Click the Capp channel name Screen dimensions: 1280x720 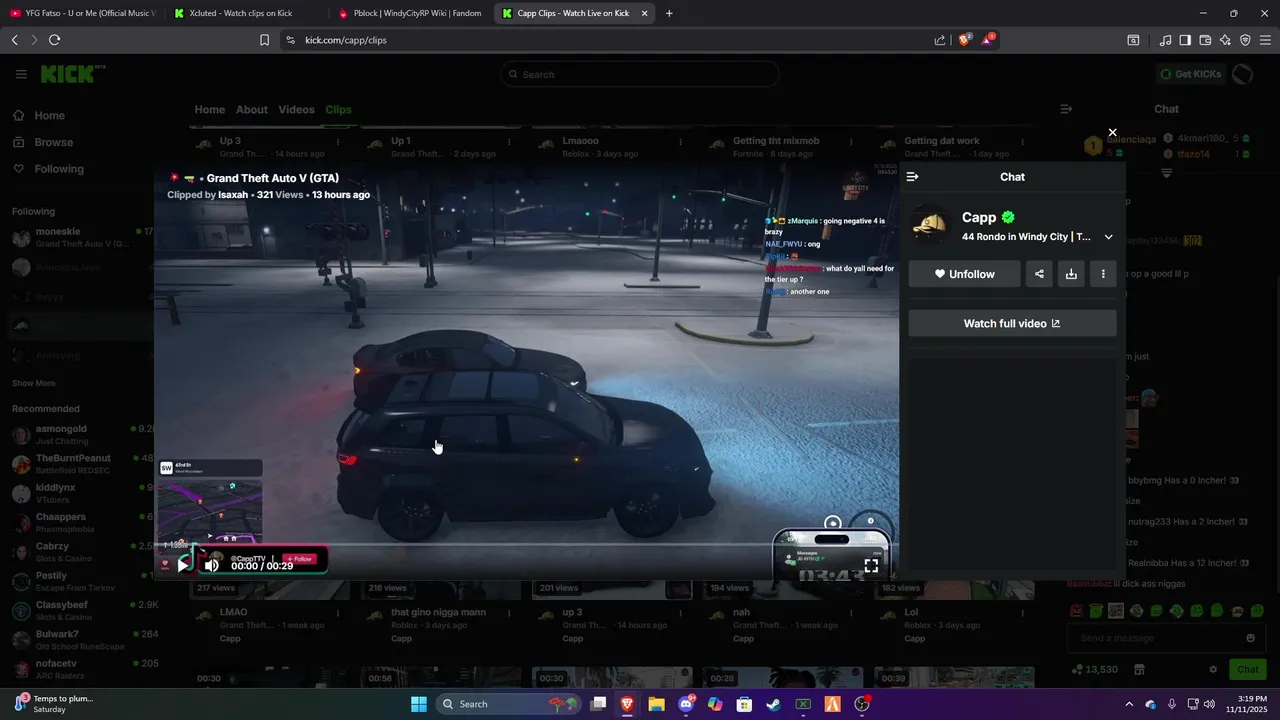click(x=979, y=217)
